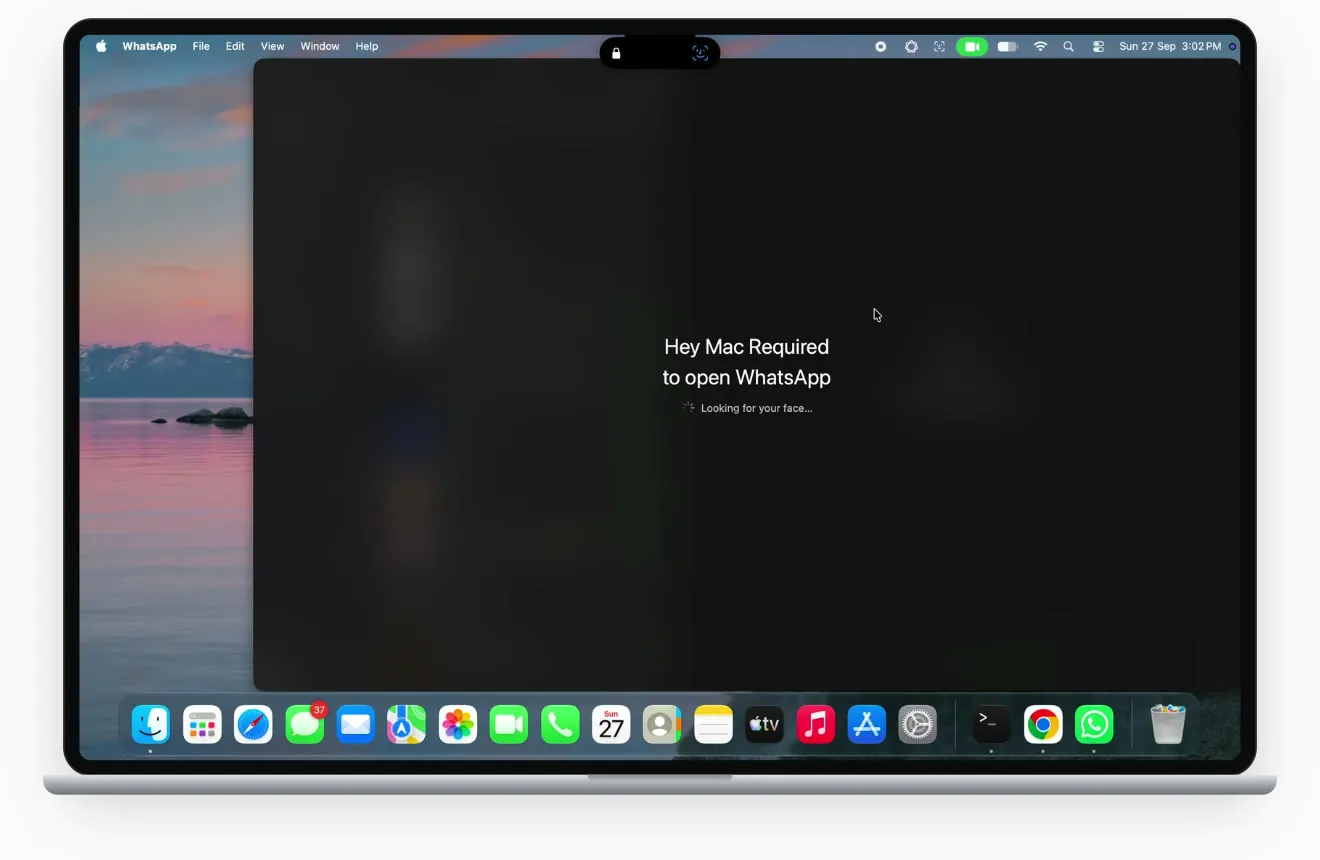Open Calendar showing 27 in Dock

611,725
